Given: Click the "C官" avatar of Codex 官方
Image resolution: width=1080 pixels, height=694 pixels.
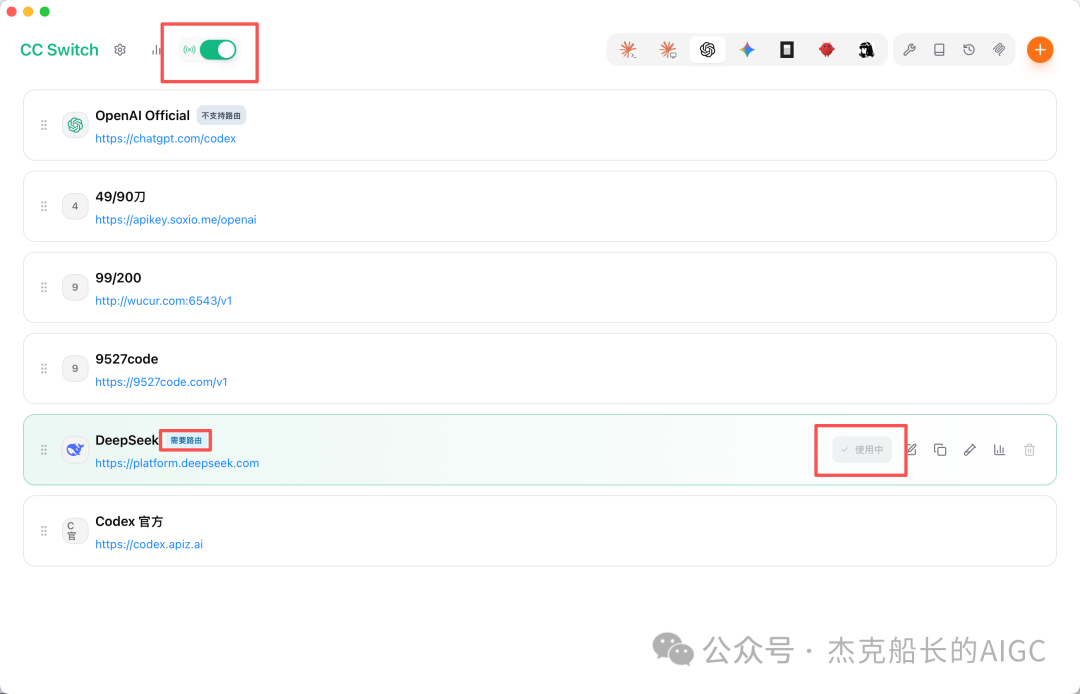Looking at the screenshot, I should point(75,531).
